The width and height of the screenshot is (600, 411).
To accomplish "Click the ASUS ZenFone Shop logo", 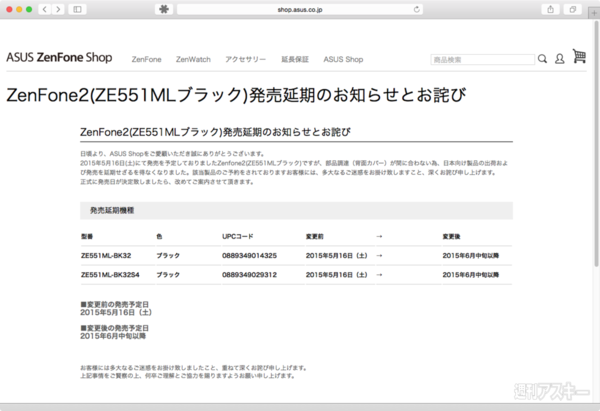I will pyautogui.click(x=59, y=57).
